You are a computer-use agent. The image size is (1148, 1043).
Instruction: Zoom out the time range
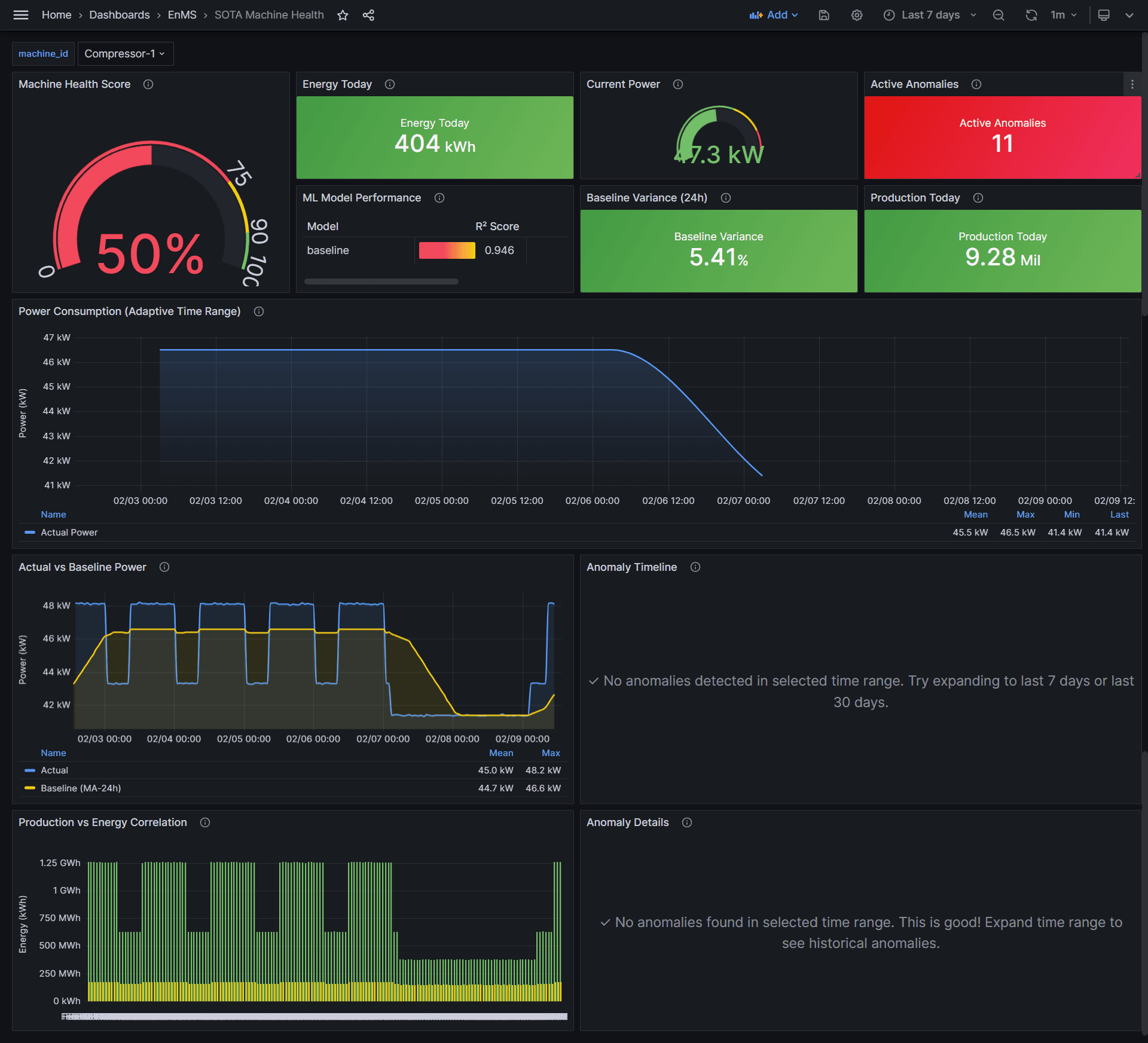pyautogui.click(x=999, y=15)
